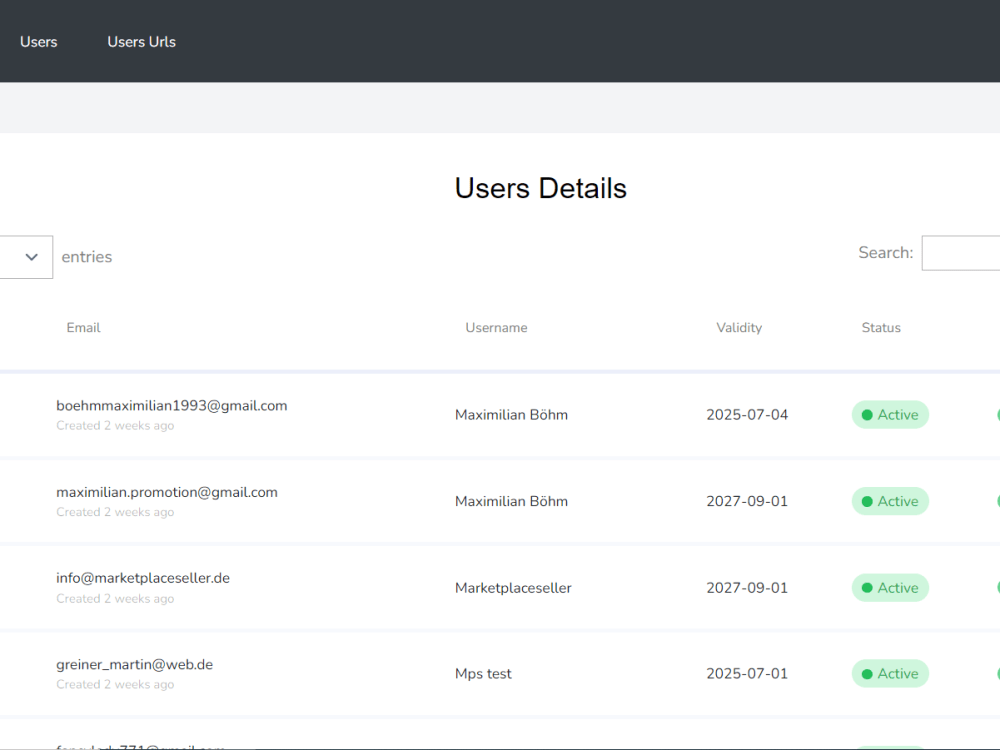The image size is (1000, 750).
Task: Open the Users Urls page
Action: (x=141, y=42)
